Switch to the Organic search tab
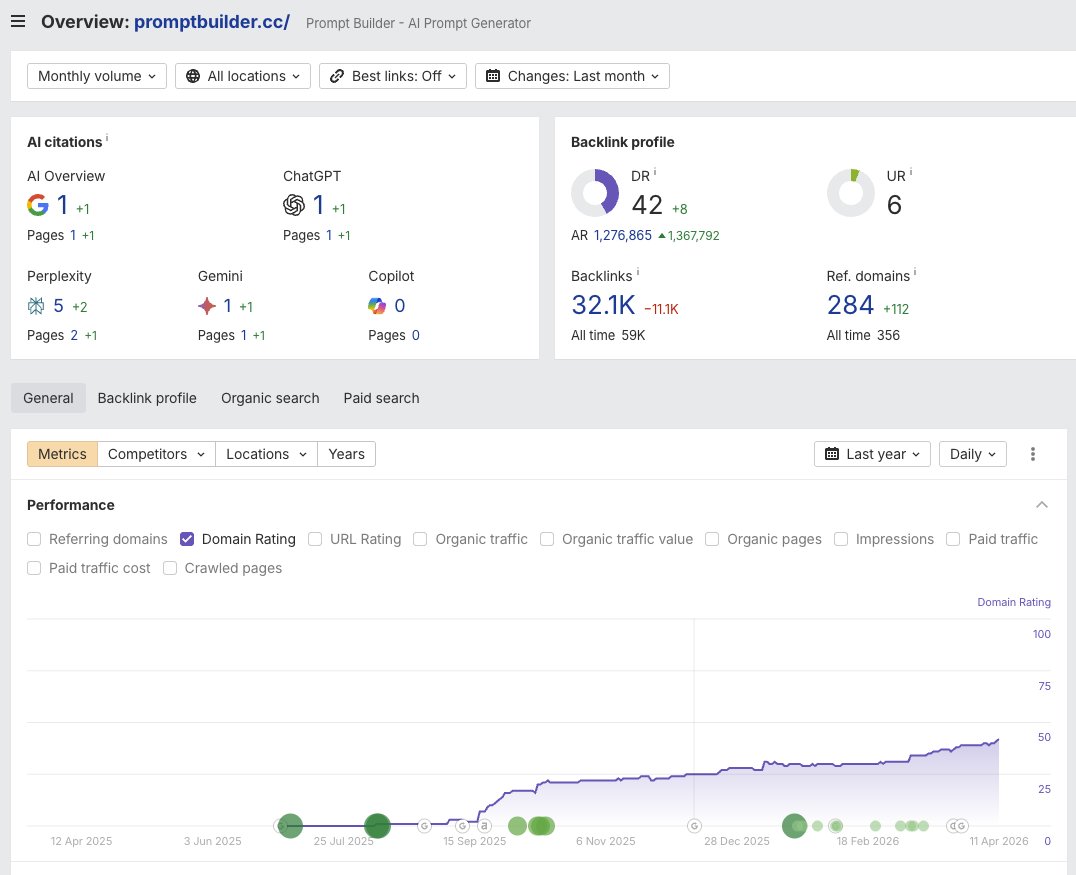 pos(270,398)
